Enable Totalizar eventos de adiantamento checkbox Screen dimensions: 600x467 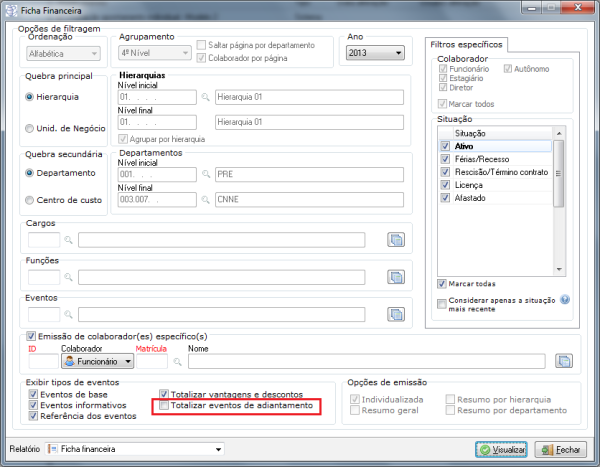(x=165, y=406)
